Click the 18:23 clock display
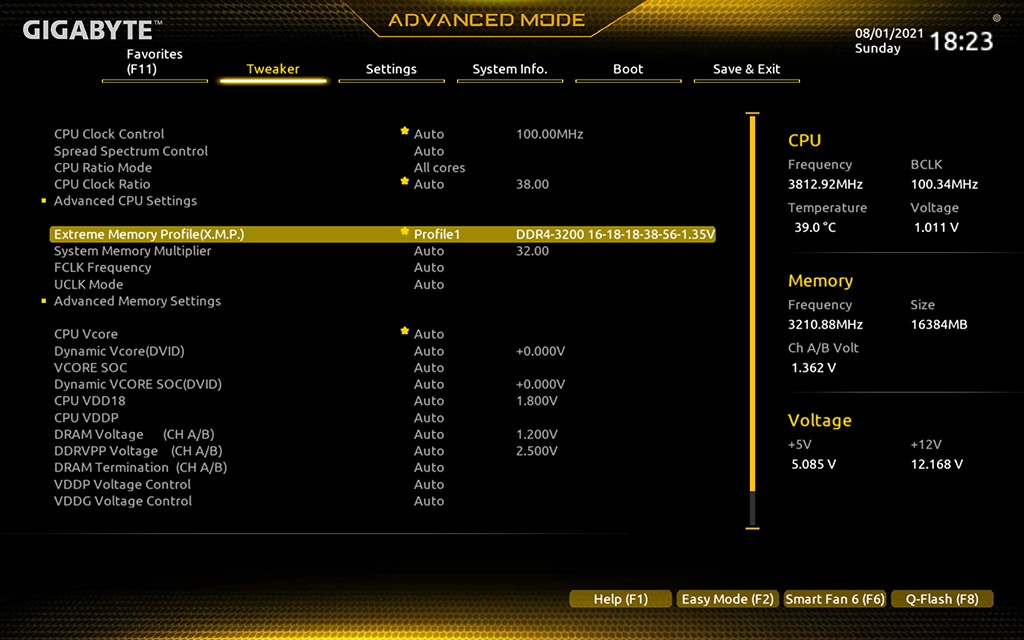The width and height of the screenshot is (1024, 640). 961,41
